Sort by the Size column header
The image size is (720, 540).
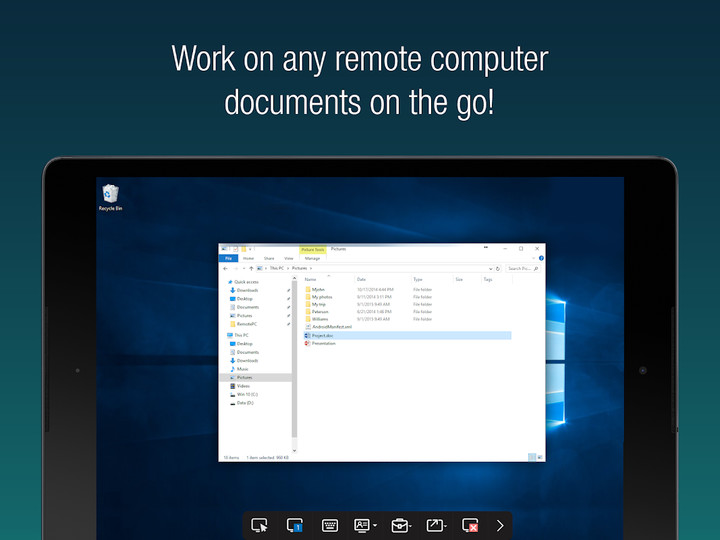[459, 279]
